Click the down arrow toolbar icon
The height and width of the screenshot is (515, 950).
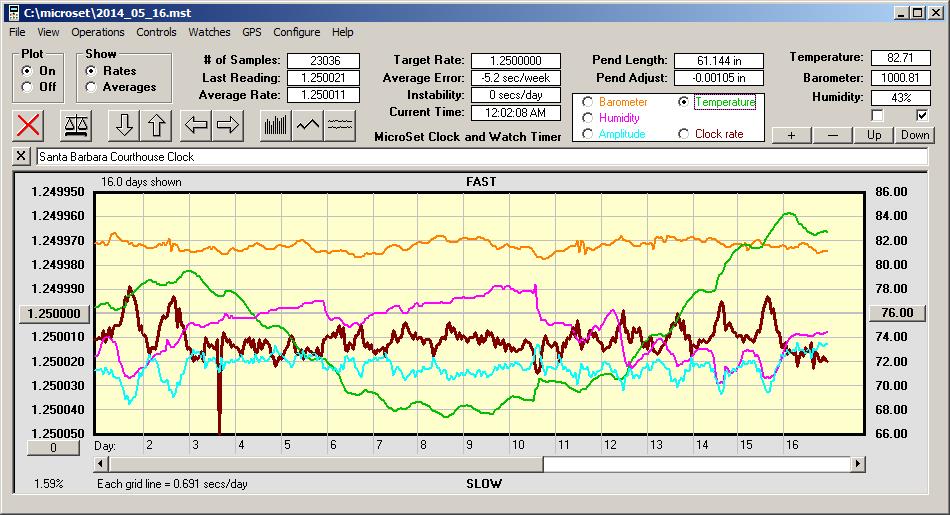[x=124, y=125]
